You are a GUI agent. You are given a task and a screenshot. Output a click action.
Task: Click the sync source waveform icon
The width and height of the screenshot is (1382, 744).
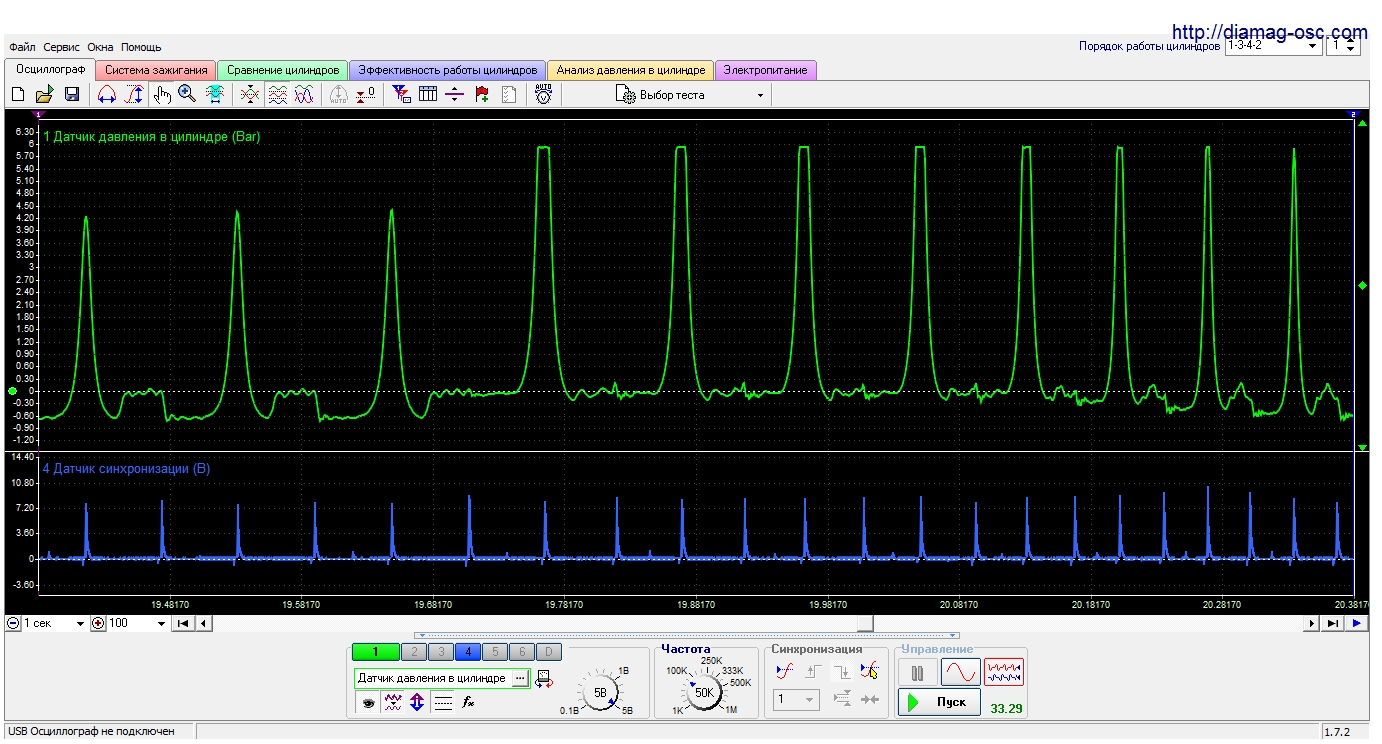coord(785,672)
